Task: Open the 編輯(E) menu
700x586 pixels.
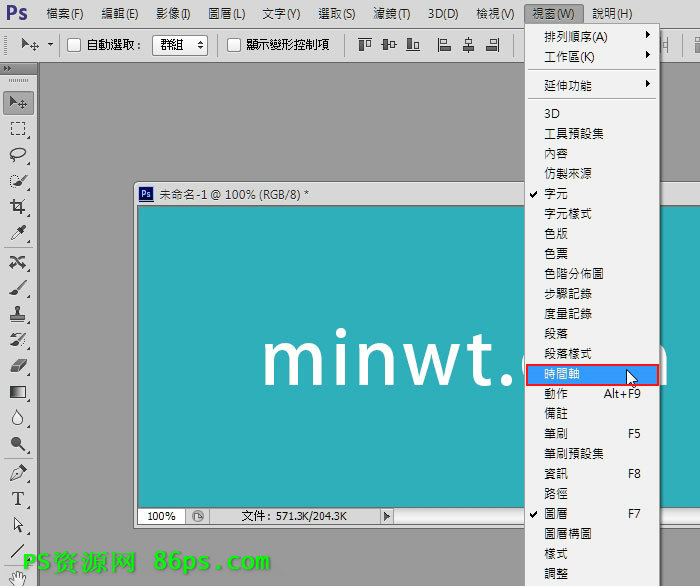Action: pyautogui.click(x=120, y=14)
